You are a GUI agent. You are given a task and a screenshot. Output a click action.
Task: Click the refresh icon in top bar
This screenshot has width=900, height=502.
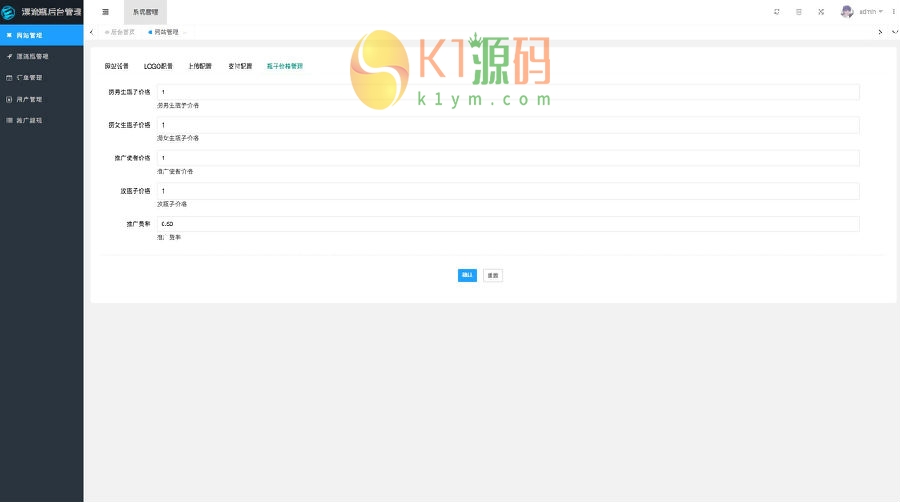pos(777,11)
